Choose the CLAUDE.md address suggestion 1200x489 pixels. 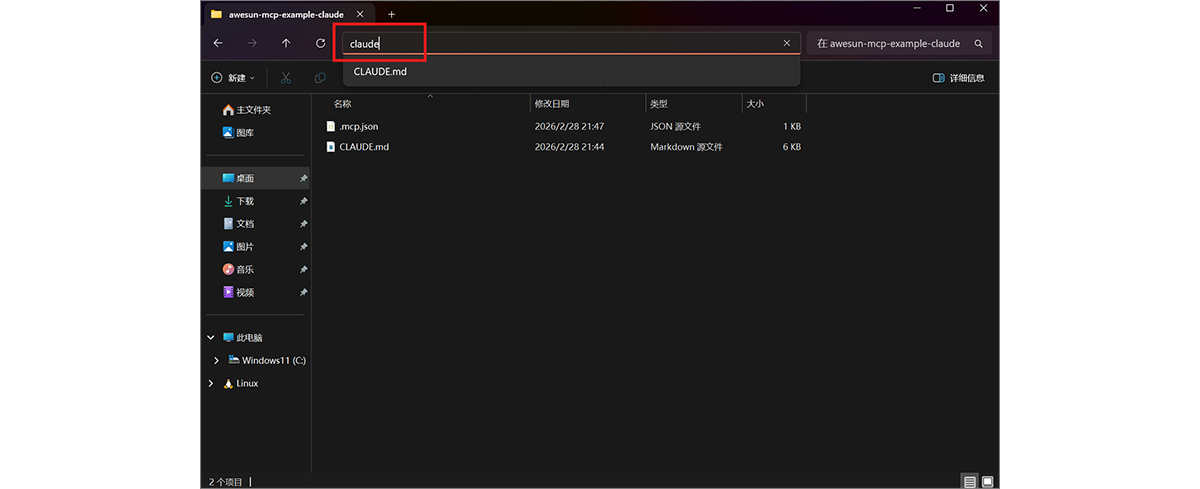380,71
